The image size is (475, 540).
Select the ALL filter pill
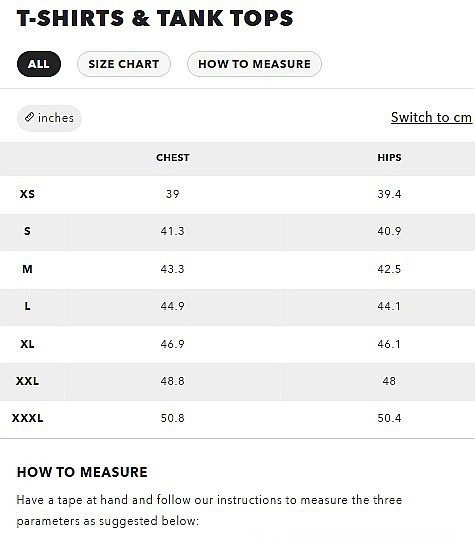pyautogui.click(x=39, y=64)
